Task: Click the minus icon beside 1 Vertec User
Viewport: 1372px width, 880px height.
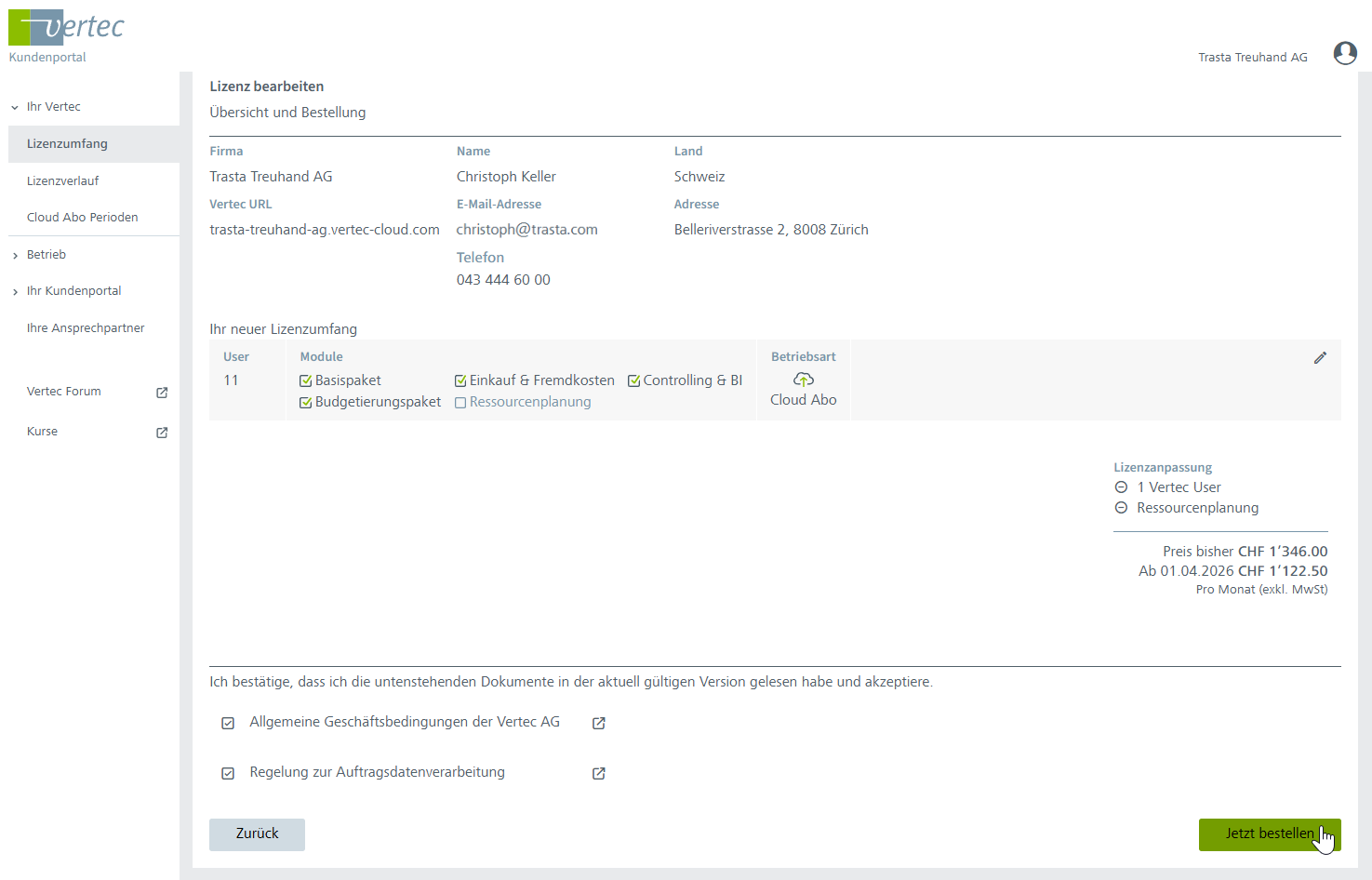Action: (x=1121, y=487)
